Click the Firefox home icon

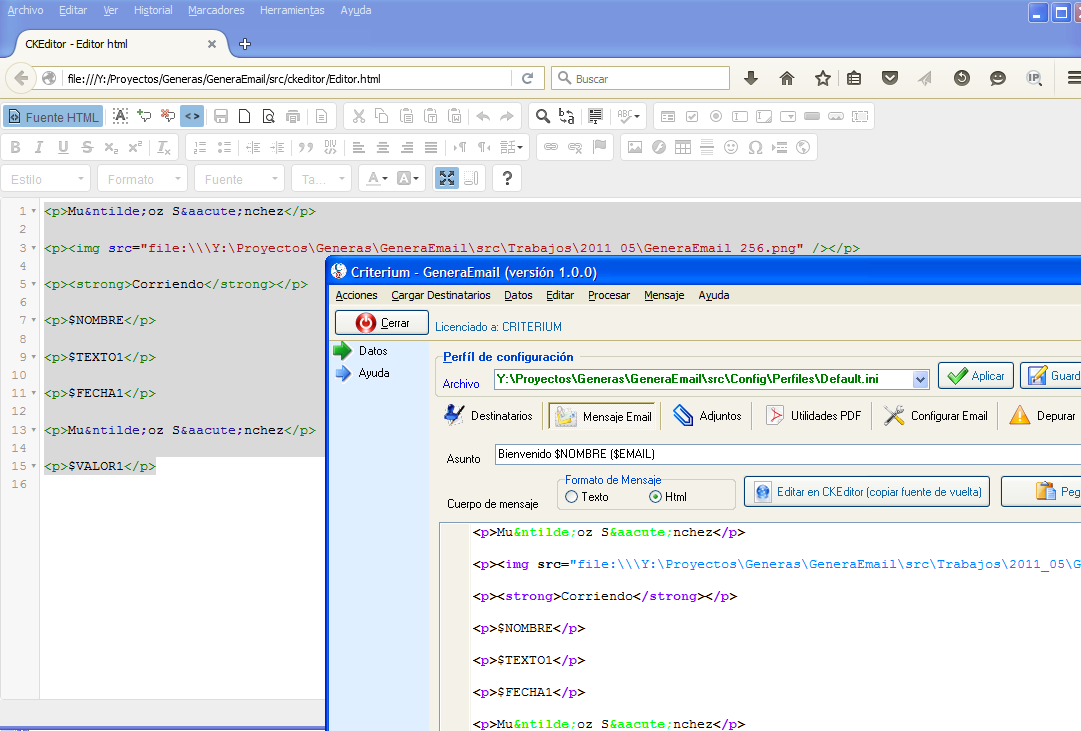[x=787, y=78]
